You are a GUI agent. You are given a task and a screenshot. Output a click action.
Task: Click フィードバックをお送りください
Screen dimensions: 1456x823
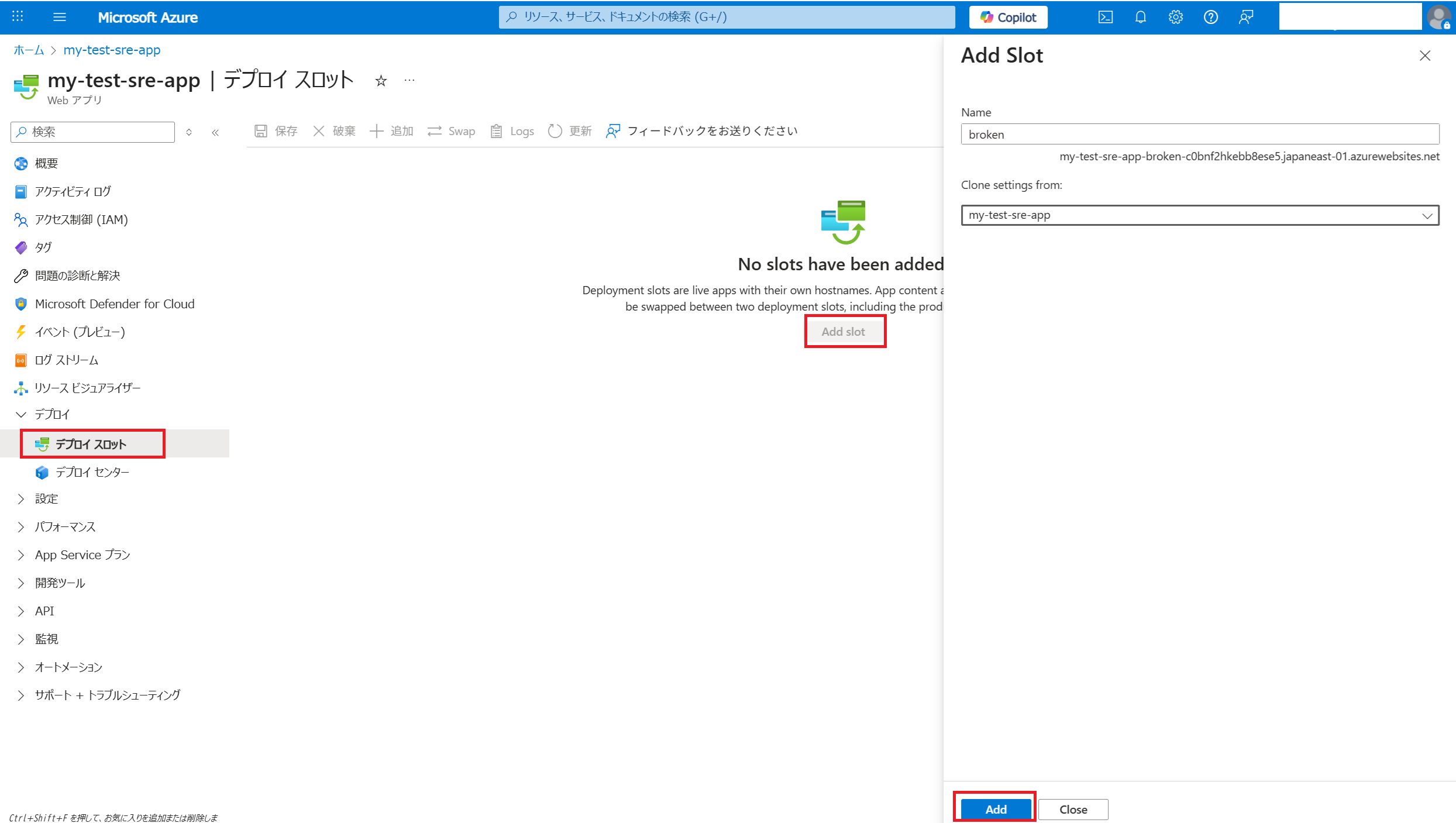point(702,131)
